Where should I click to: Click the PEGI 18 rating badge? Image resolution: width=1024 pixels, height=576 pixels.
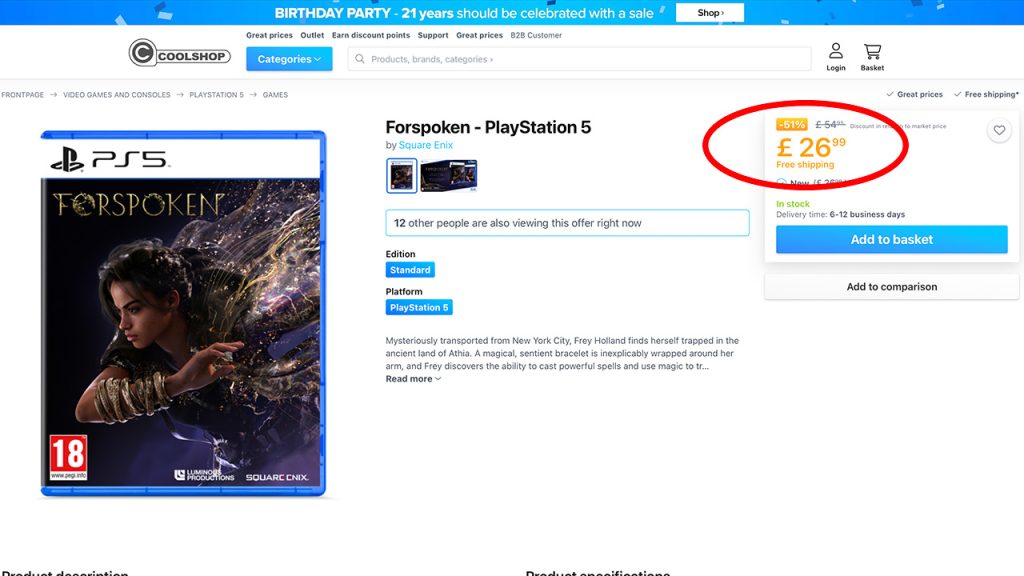69,457
